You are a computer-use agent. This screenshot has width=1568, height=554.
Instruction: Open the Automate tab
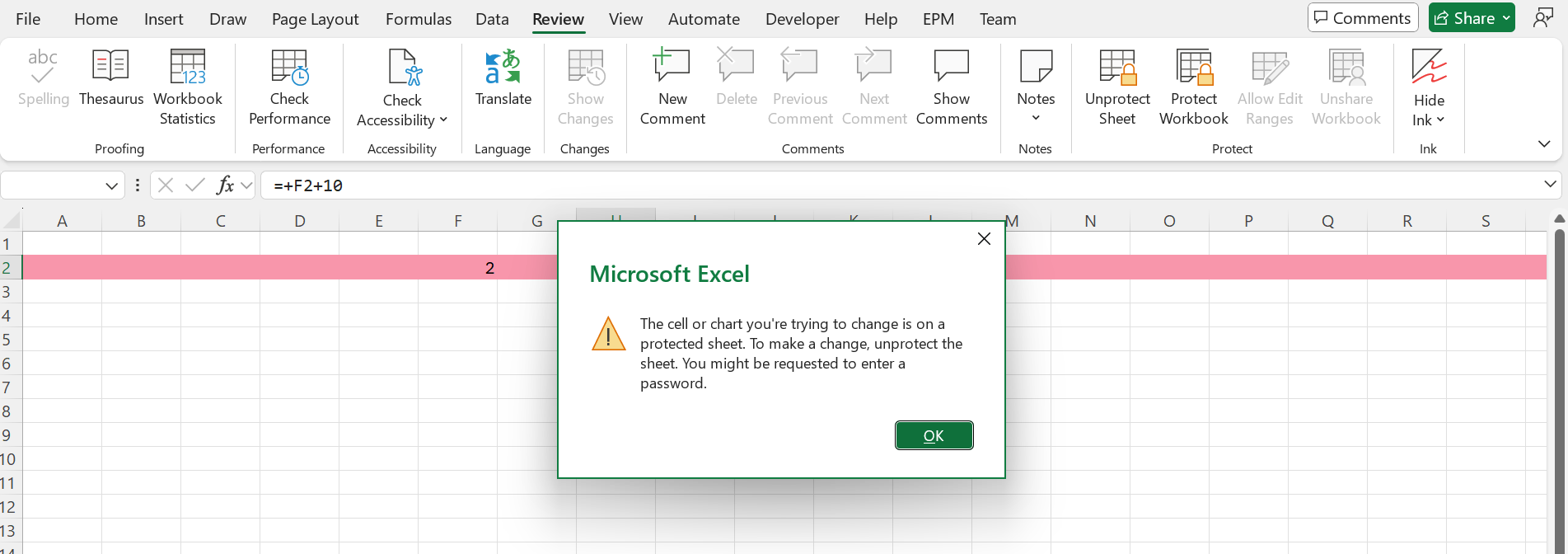[704, 19]
